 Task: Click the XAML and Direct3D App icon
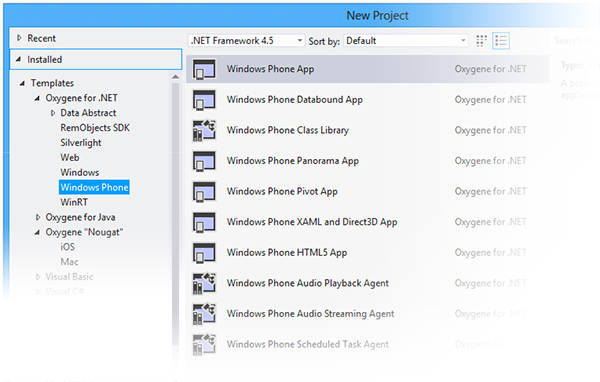coord(204,222)
